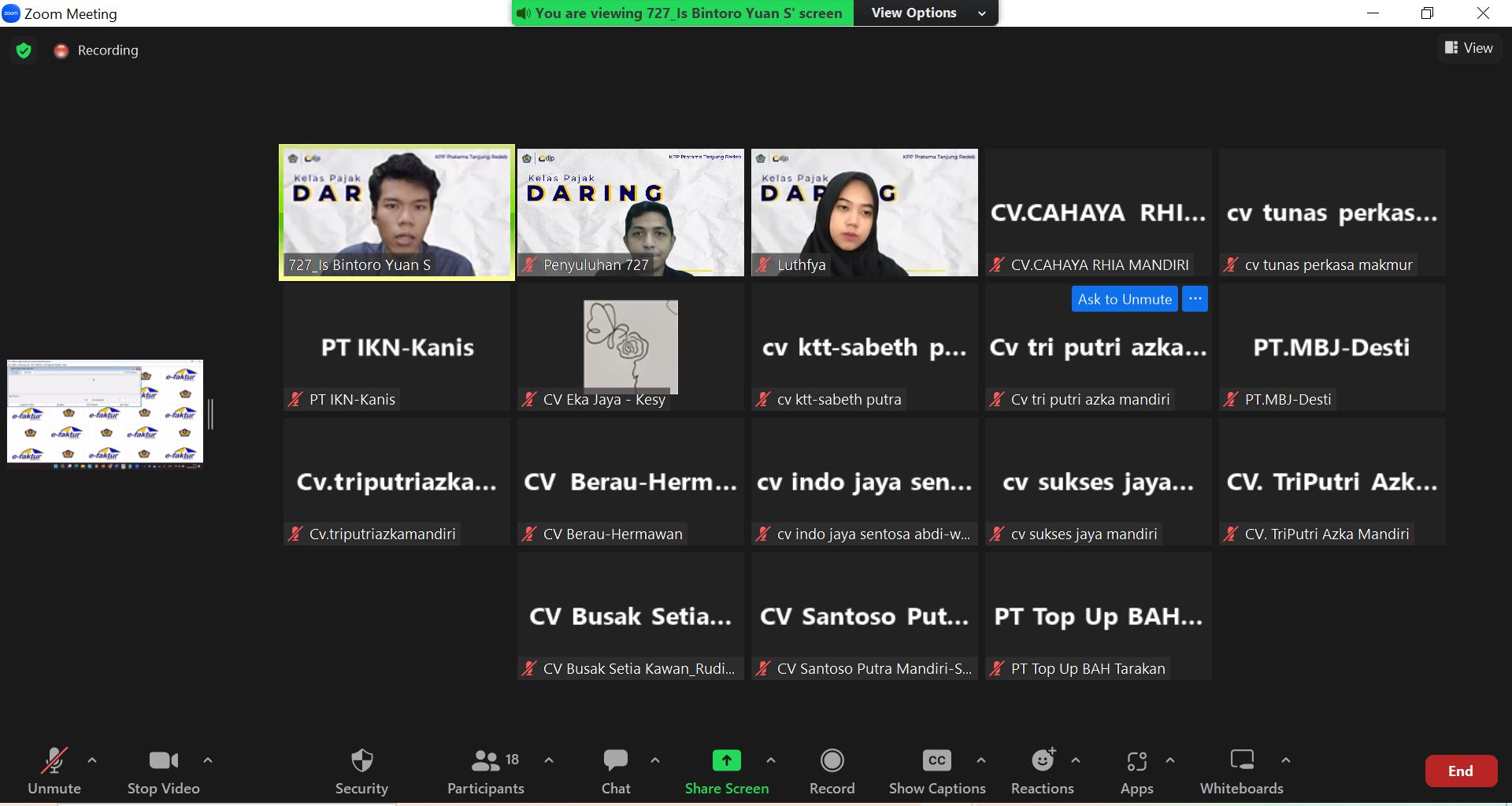
Task: Open the View layout menu
Action: (x=1469, y=48)
